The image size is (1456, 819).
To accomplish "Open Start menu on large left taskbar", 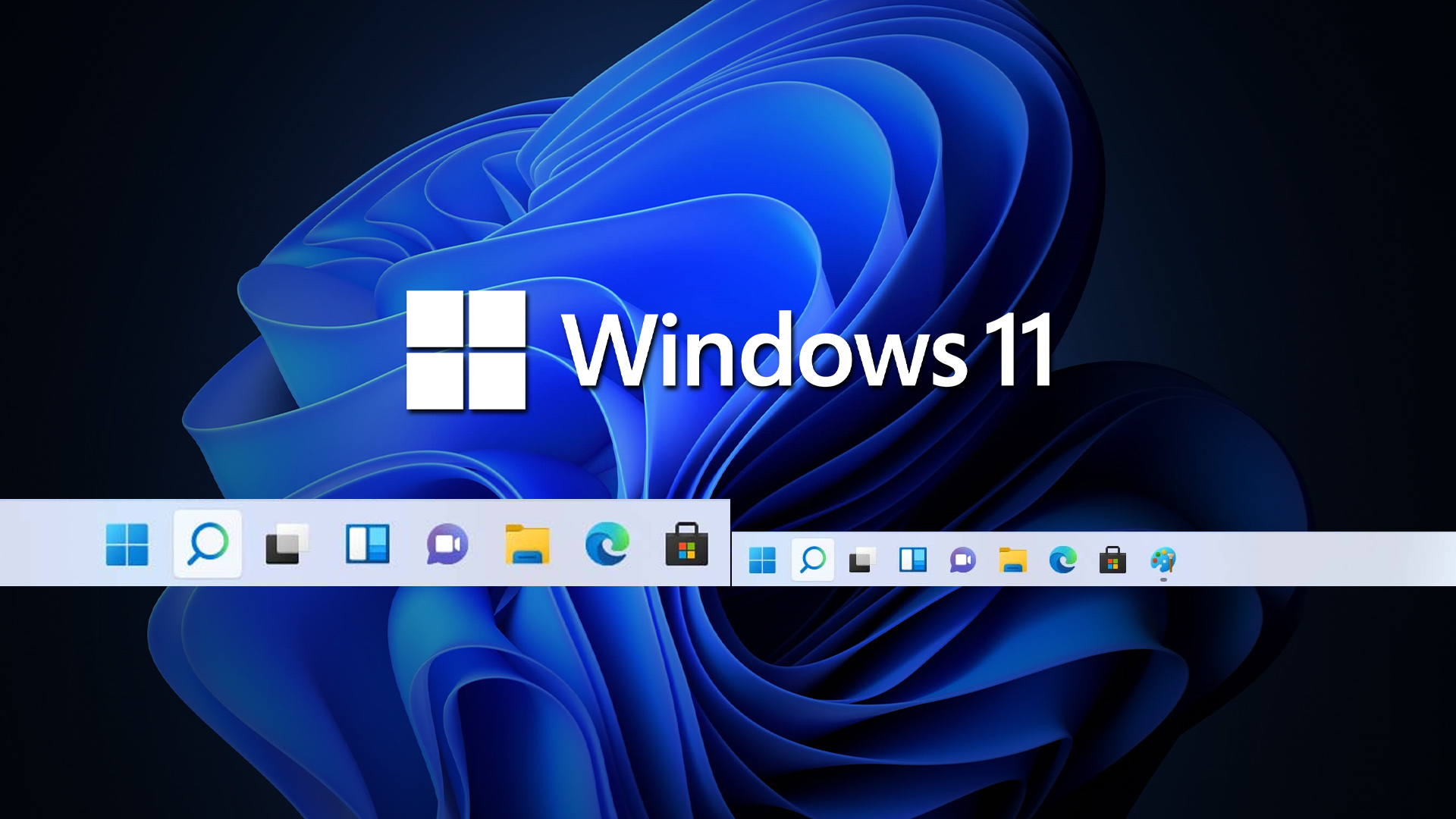I will [127, 544].
